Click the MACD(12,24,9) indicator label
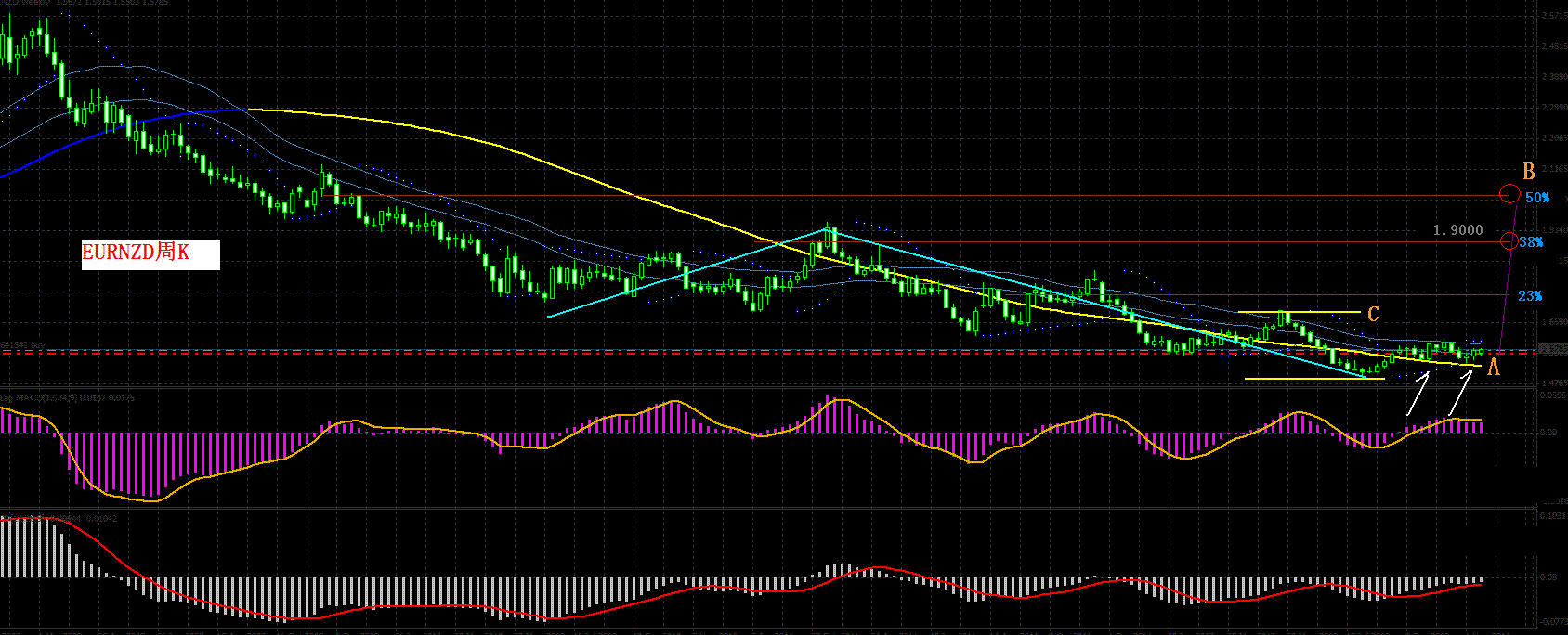Screen dimensions: 1568x635 point(67,398)
